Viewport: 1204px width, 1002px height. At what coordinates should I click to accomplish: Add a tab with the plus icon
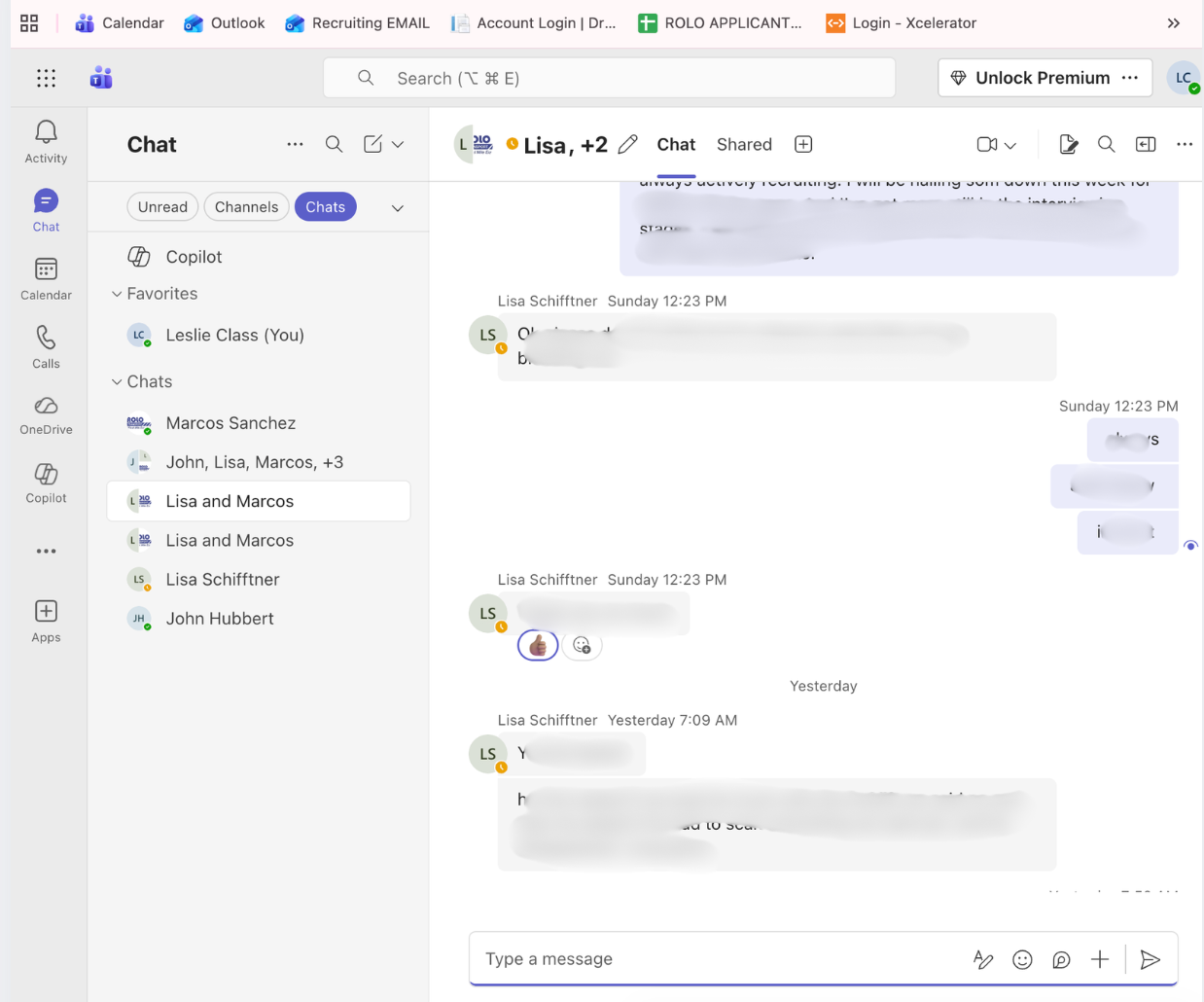tap(803, 144)
